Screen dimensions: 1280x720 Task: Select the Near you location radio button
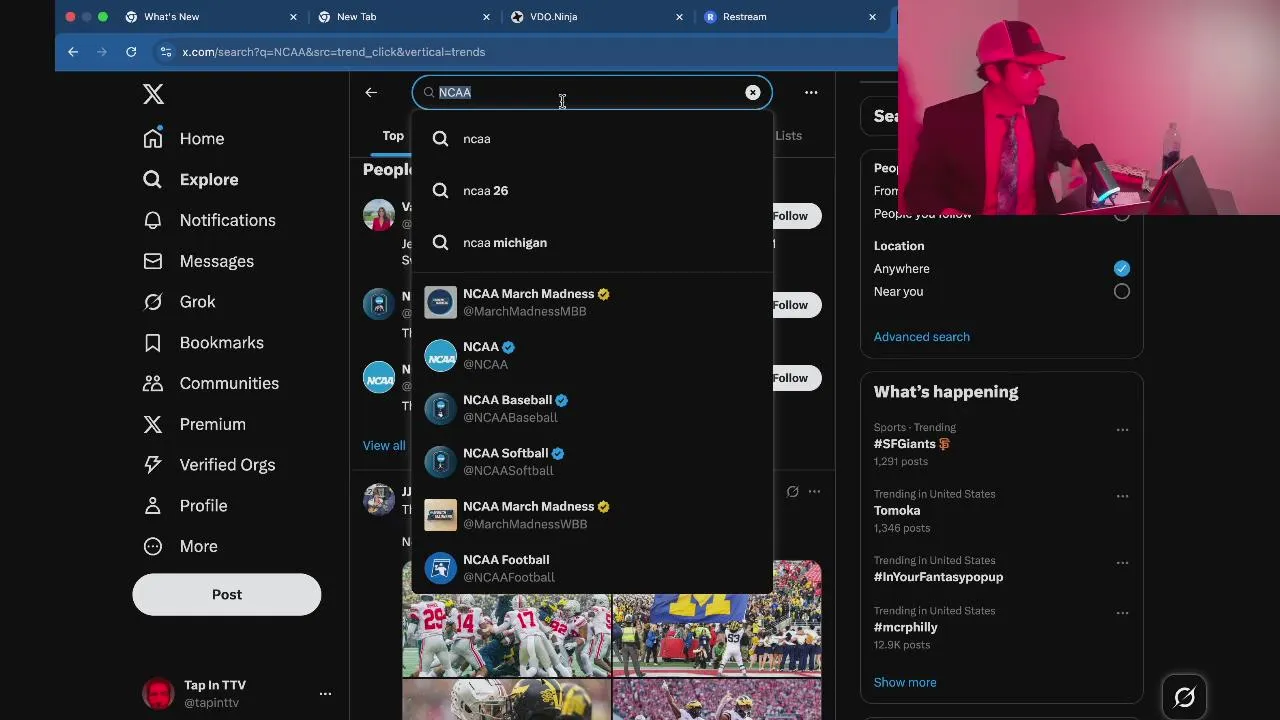pos(1122,291)
